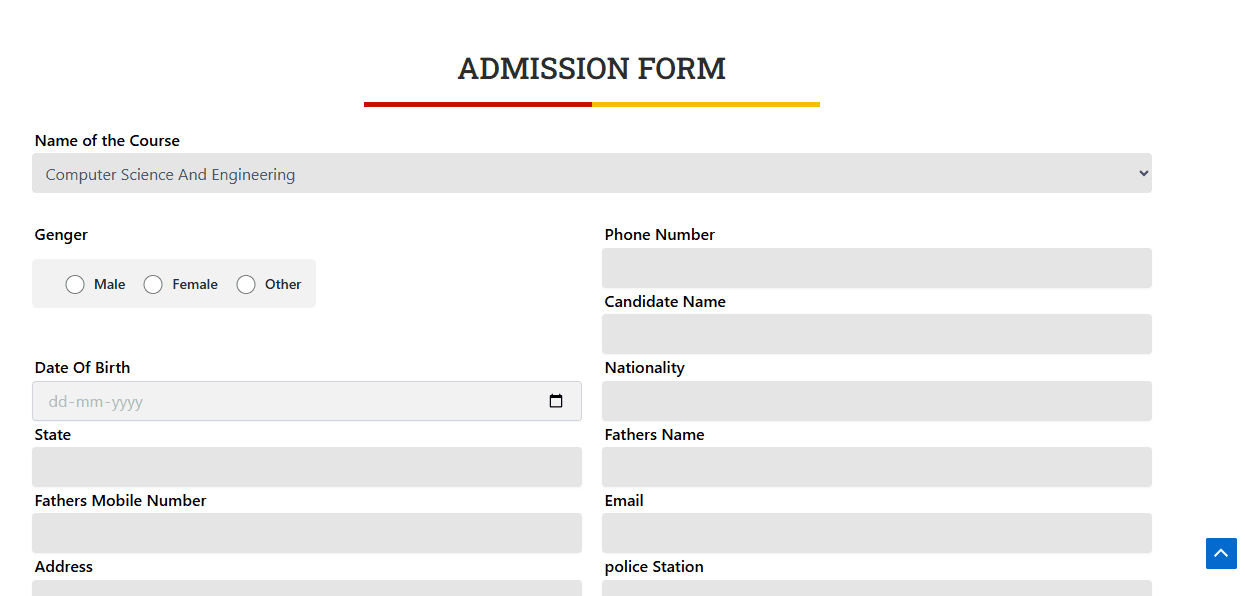Focus the Candidate Name text box
Viewport: 1245px width, 596px height.
pos(876,334)
